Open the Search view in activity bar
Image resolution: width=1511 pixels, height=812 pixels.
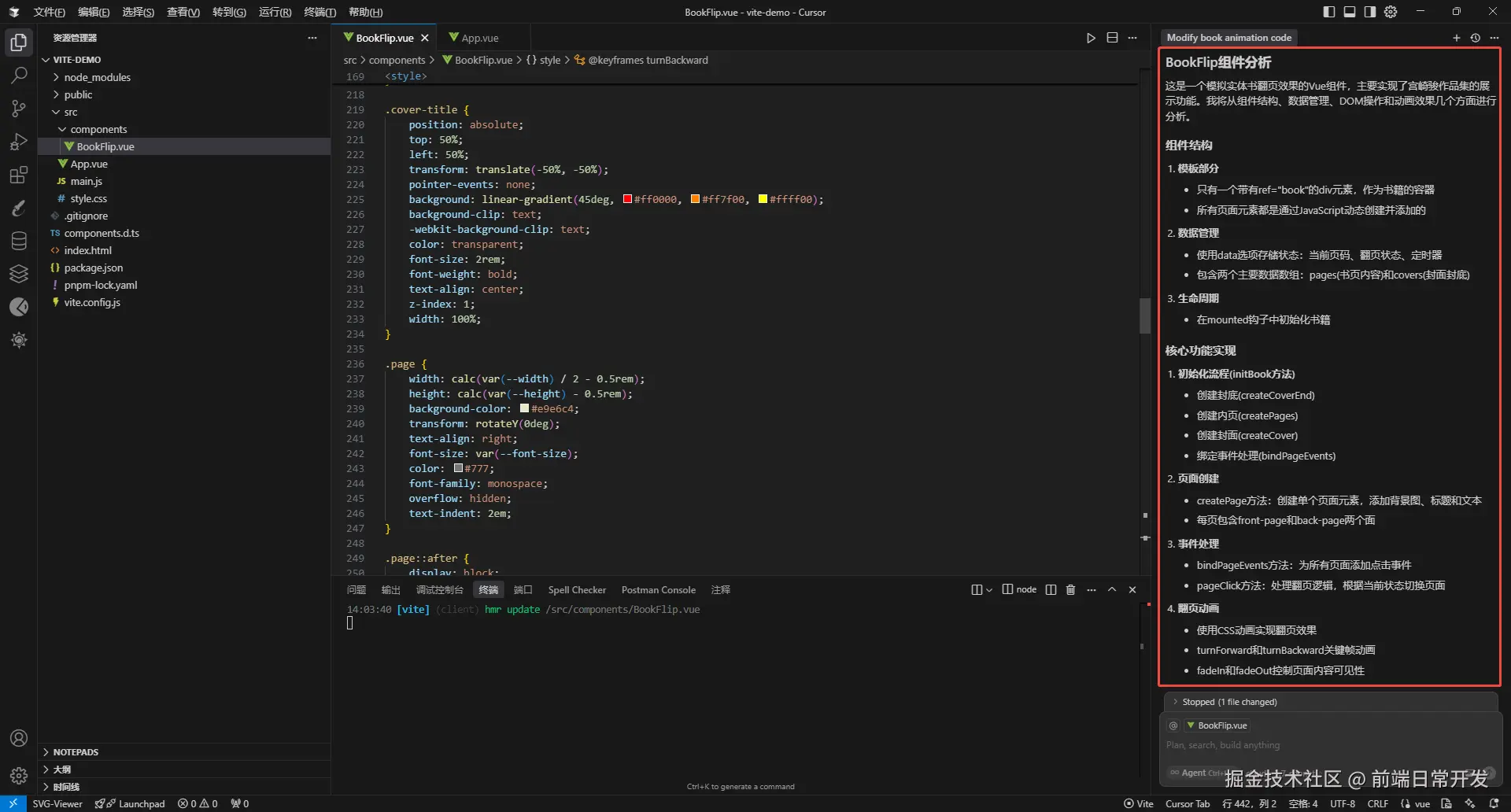click(19, 76)
